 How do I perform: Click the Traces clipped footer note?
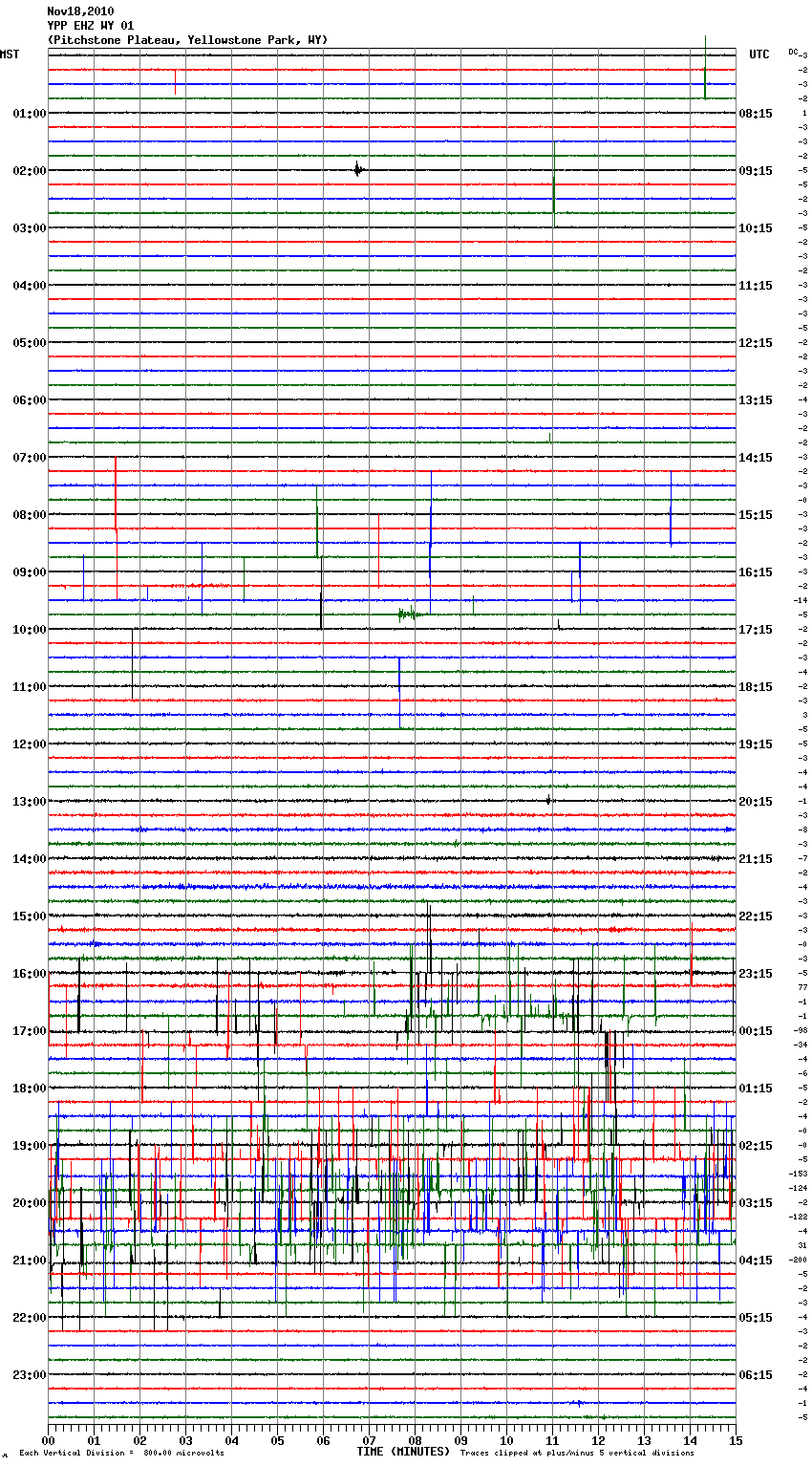(577, 1453)
